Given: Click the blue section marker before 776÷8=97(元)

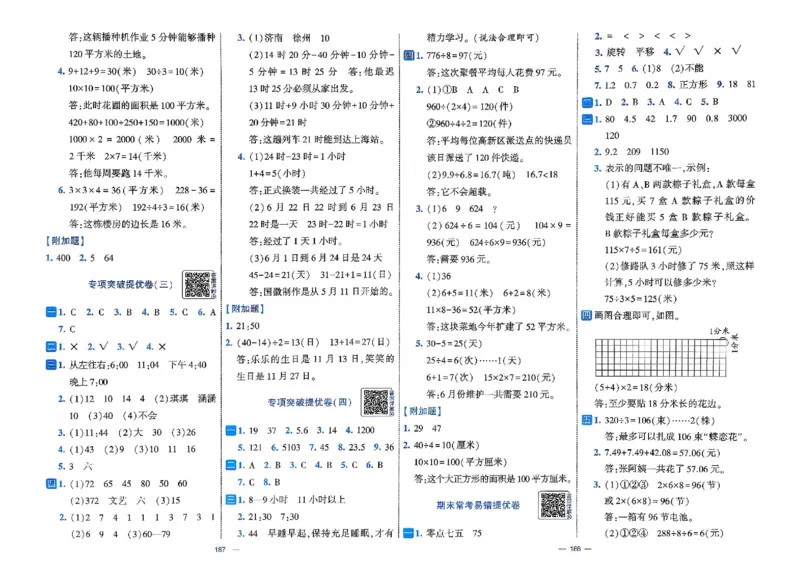Looking at the screenshot, I should (408, 56).
